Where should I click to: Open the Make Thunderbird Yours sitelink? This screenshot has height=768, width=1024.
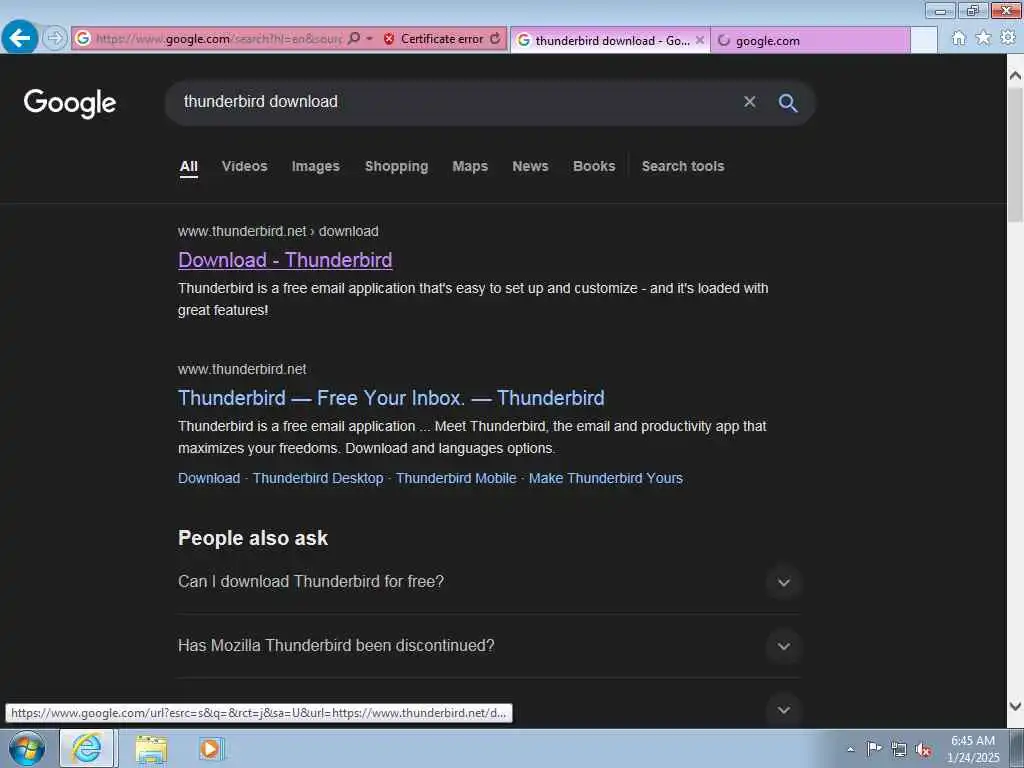(x=605, y=478)
